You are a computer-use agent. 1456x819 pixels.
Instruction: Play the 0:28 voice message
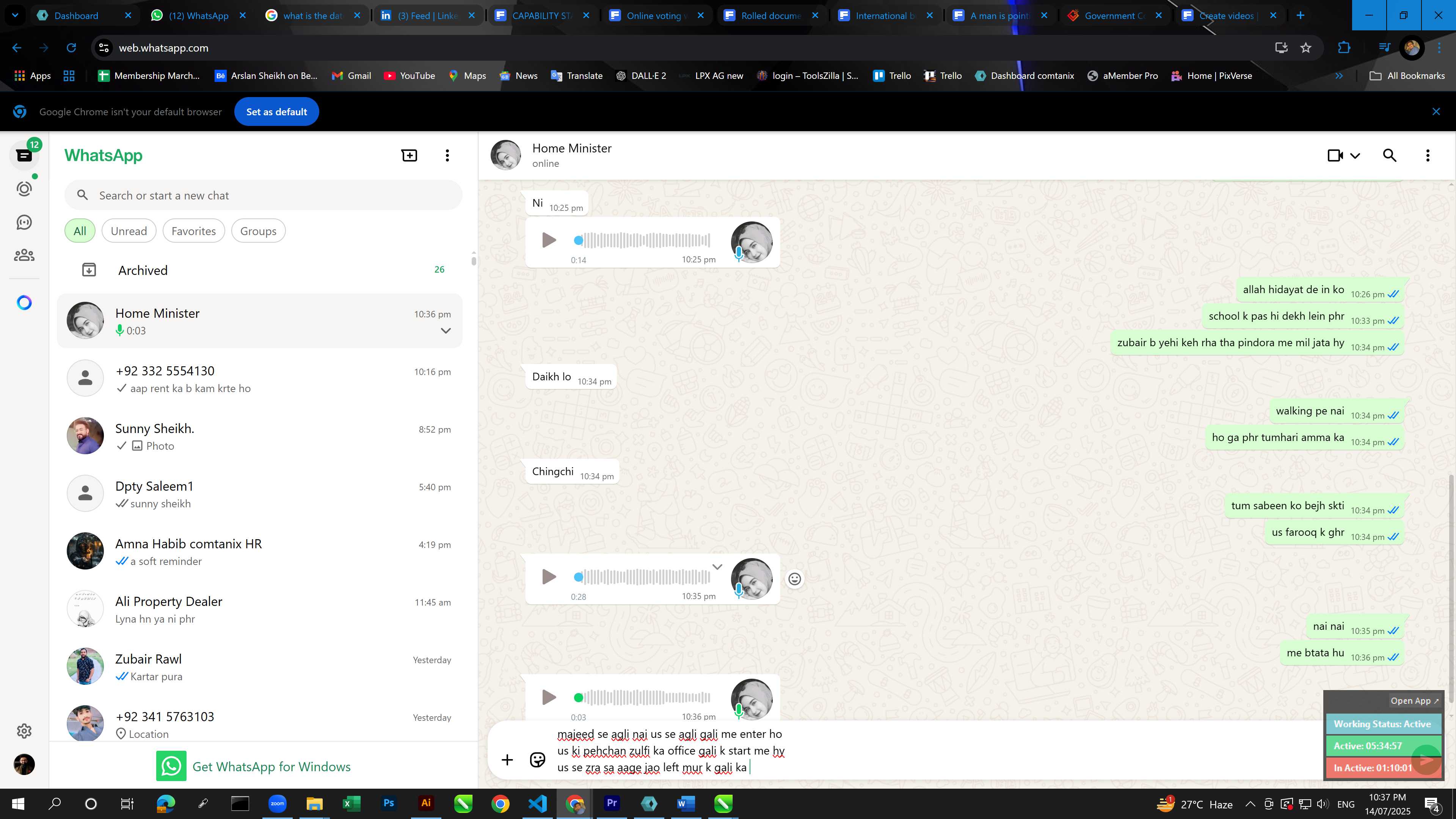(x=549, y=576)
